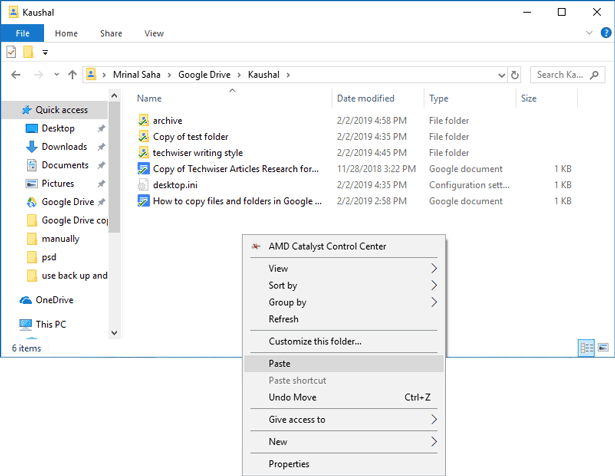Switch to Large icons view in status bar
This screenshot has height=476, width=615.
click(603, 347)
